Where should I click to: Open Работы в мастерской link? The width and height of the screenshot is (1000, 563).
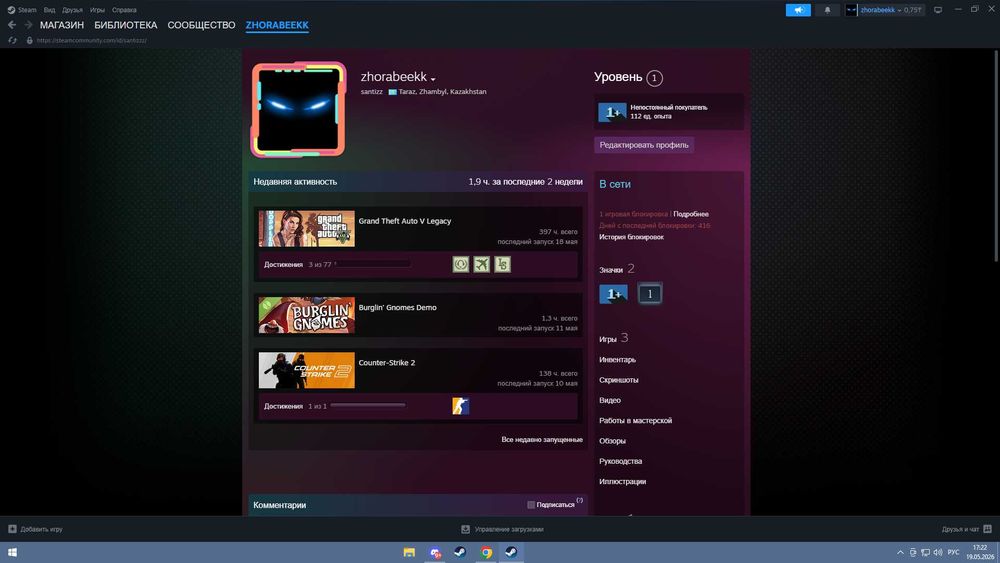click(x=635, y=421)
